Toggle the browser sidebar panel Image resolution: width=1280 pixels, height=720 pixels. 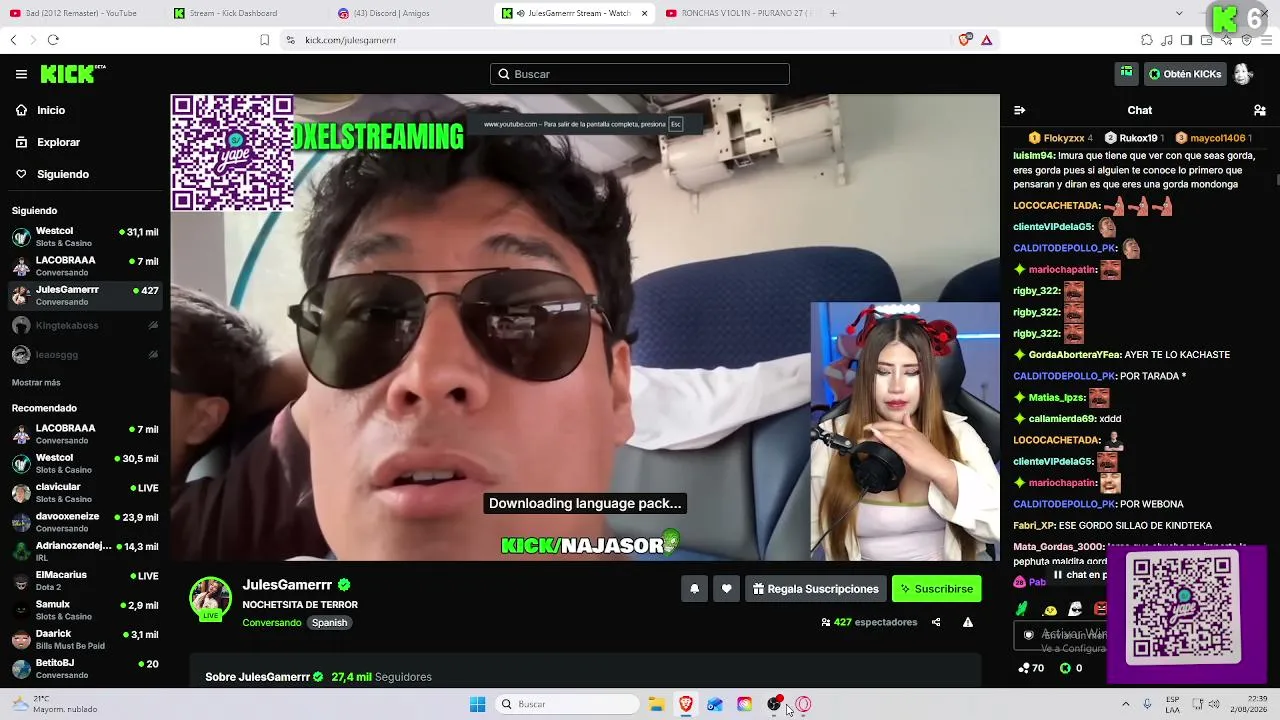tap(1186, 40)
